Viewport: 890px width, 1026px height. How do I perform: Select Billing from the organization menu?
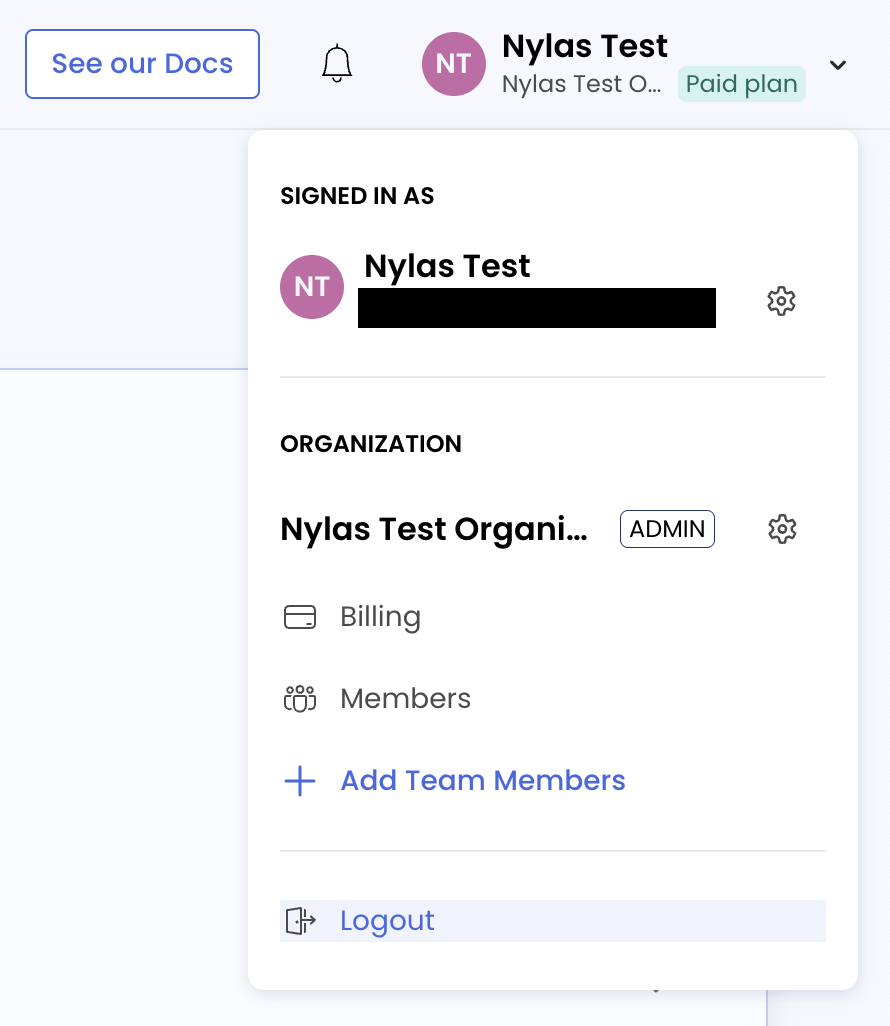[x=380, y=617]
